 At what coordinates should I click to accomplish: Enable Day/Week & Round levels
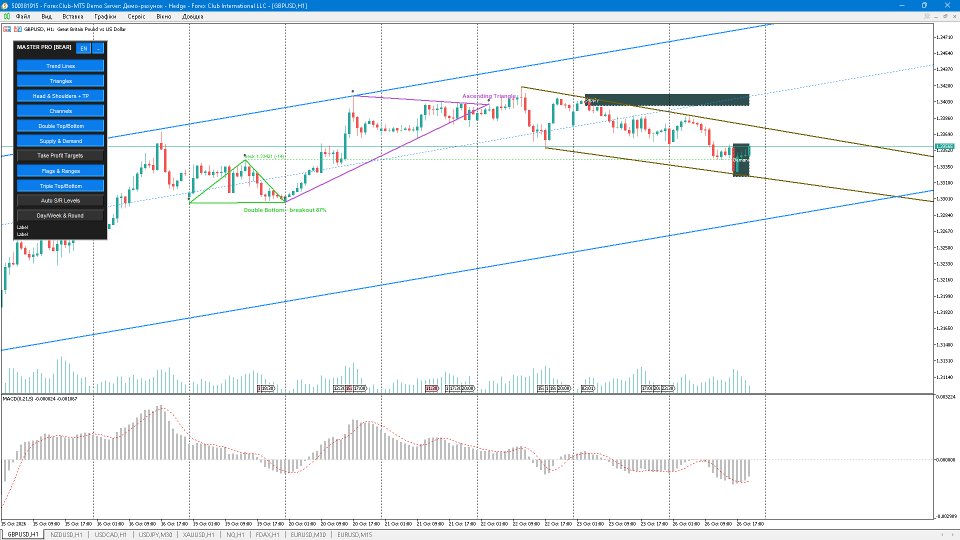click(x=61, y=216)
